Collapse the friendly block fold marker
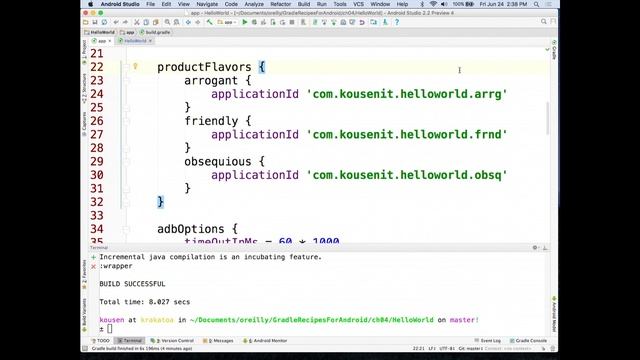Viewport: 640px width, 360px height. (126, 121)
